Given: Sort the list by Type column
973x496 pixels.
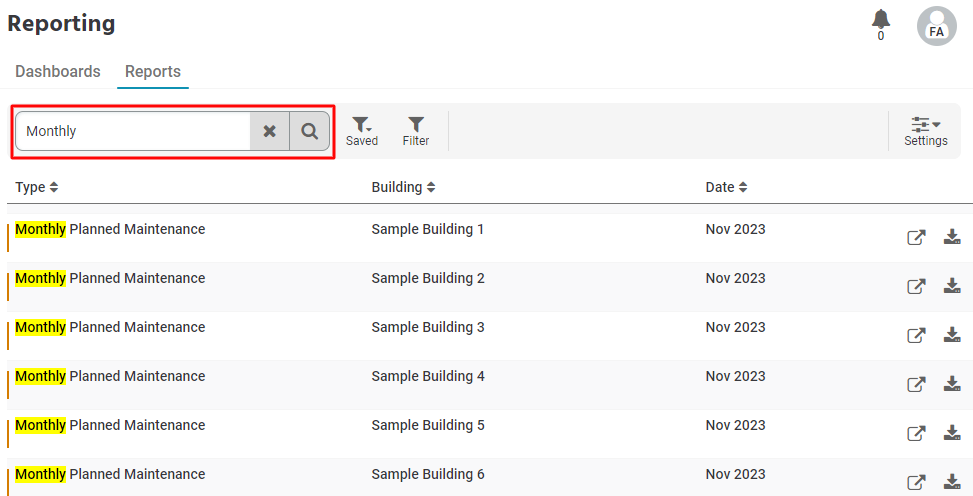Looking at the screenshot, I should [x=37, y=187].
